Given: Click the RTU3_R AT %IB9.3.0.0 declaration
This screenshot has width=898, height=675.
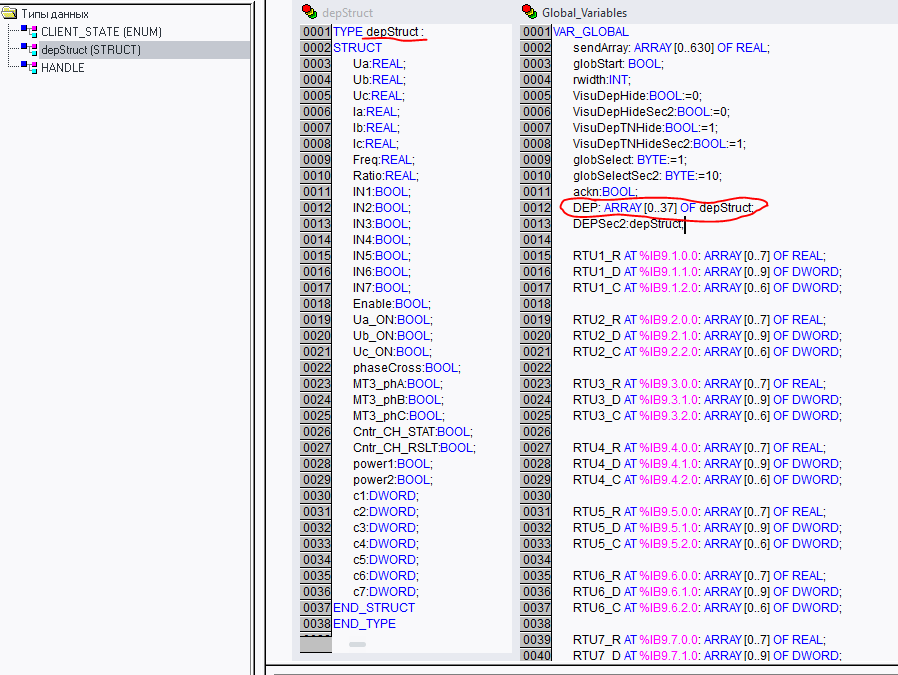Looking at the screenshot, I should pyautogui.click(x=699, y=384).
